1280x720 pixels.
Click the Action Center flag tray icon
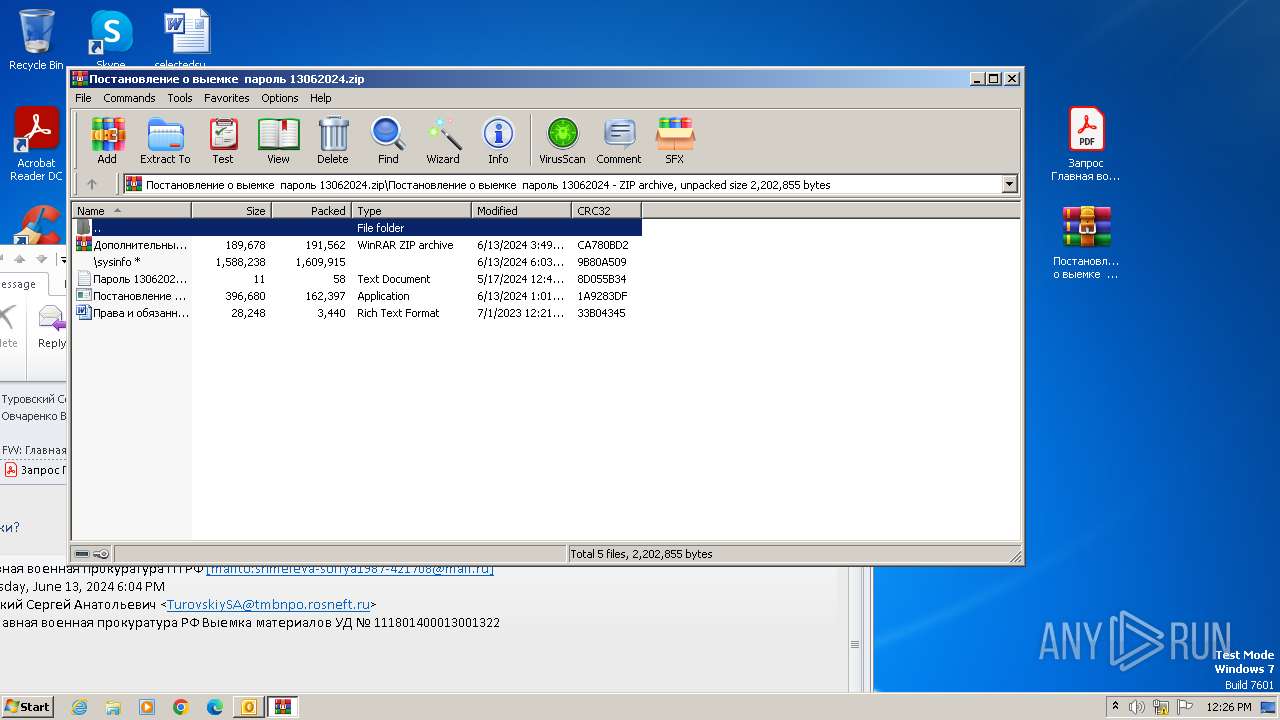[x=1185, y=707]
